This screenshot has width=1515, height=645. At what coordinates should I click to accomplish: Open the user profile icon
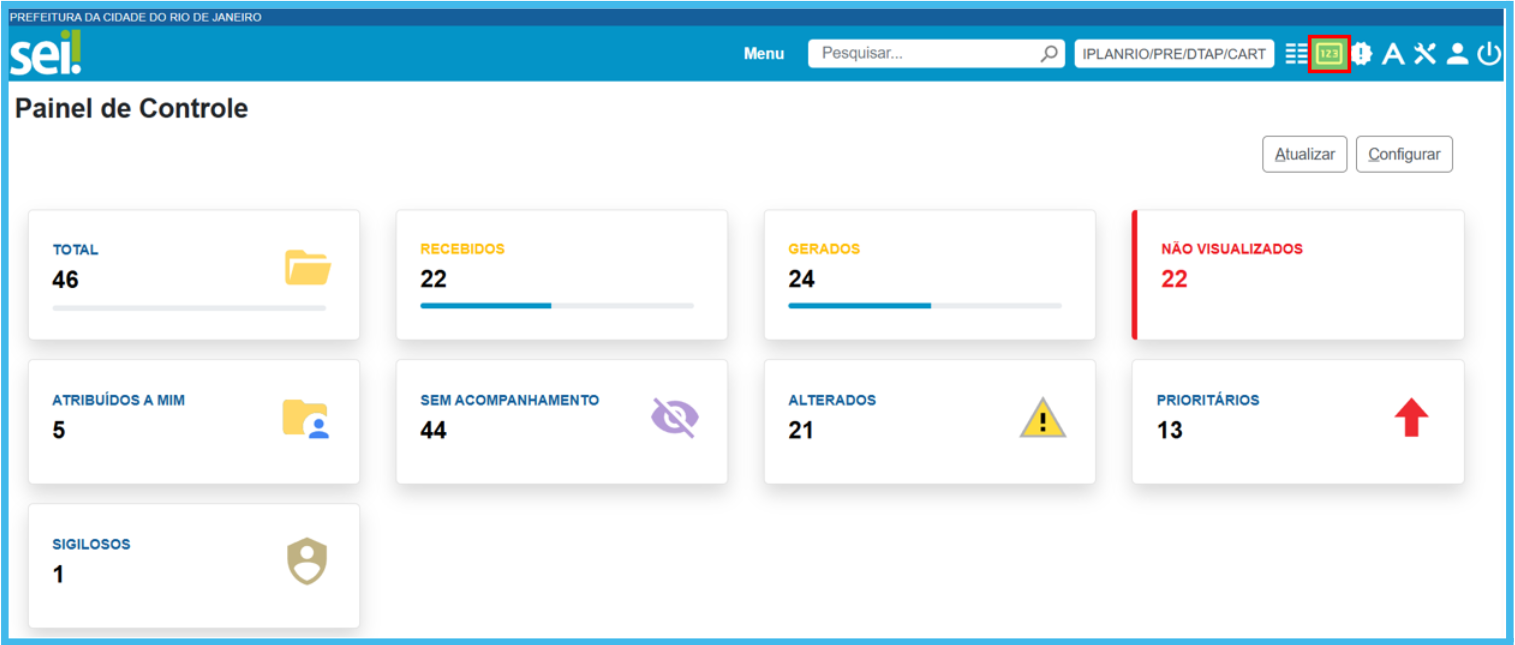click(1457, 54)
